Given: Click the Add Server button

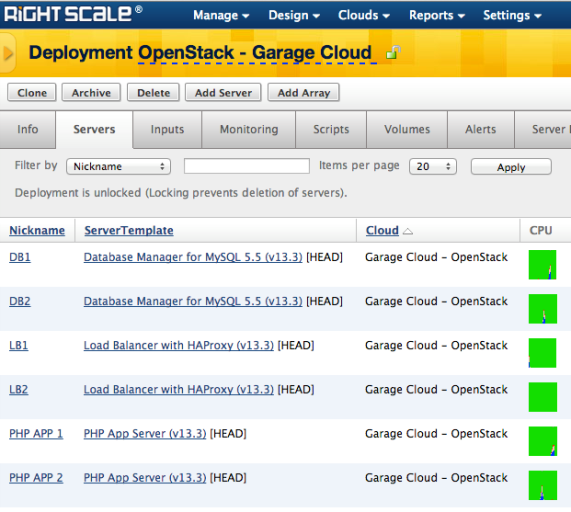Looking at the screenshot, I should coord(223,92).
